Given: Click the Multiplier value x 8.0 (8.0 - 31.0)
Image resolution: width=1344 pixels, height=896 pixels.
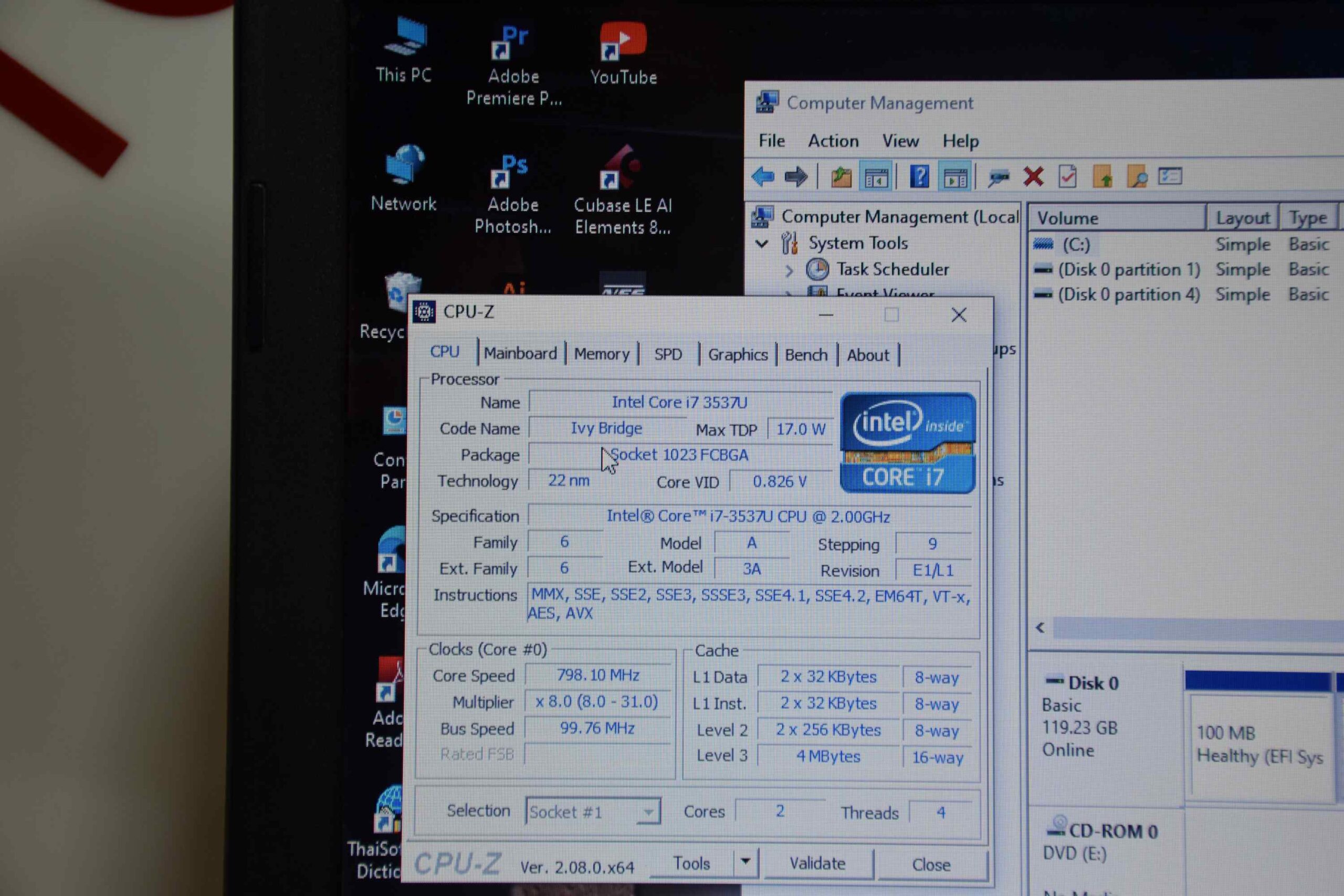Looking at the screenshot, I should point(596,701).
